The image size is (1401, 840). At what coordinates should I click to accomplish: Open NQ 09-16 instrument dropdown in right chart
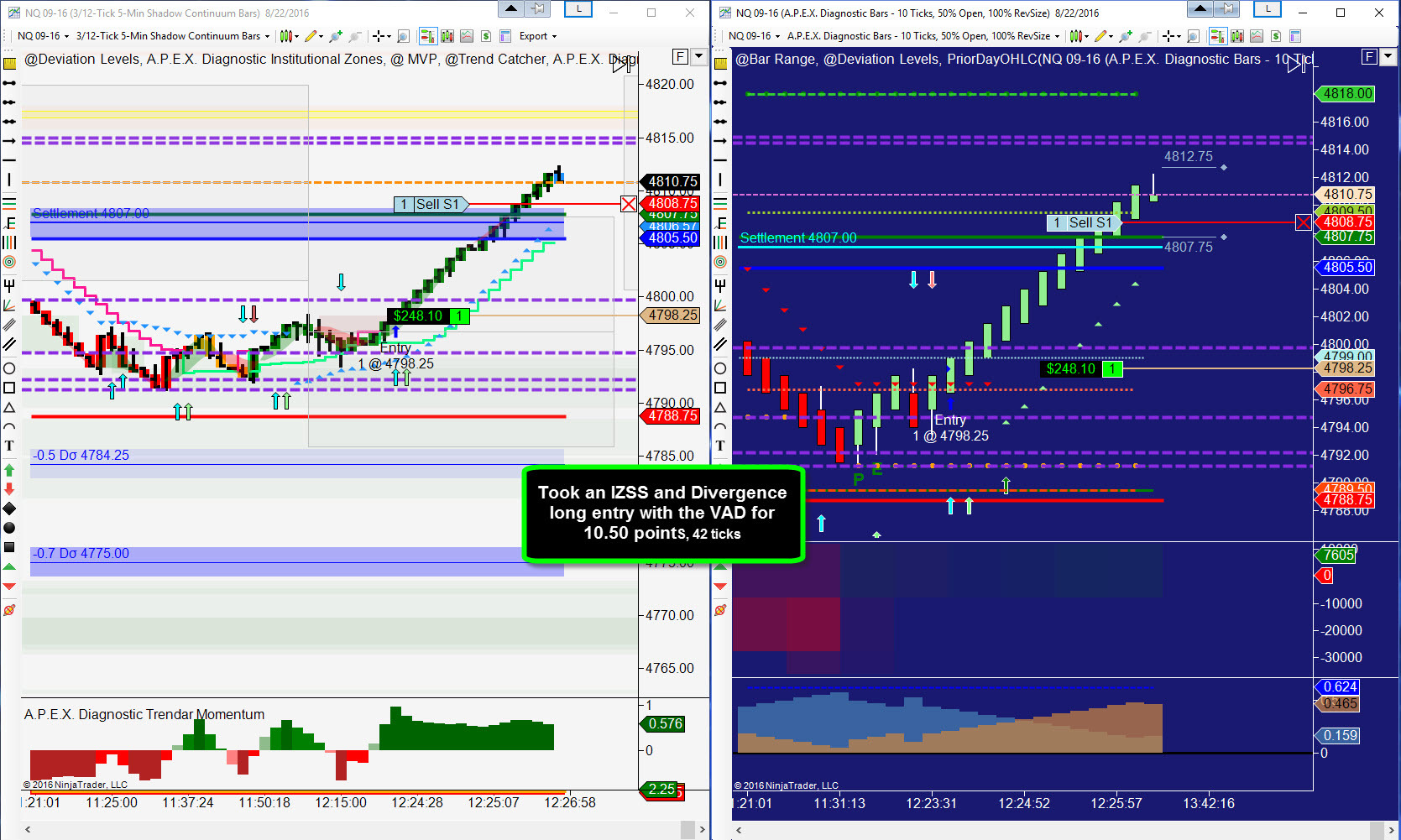pyautogui.click(x=755, y=36)
